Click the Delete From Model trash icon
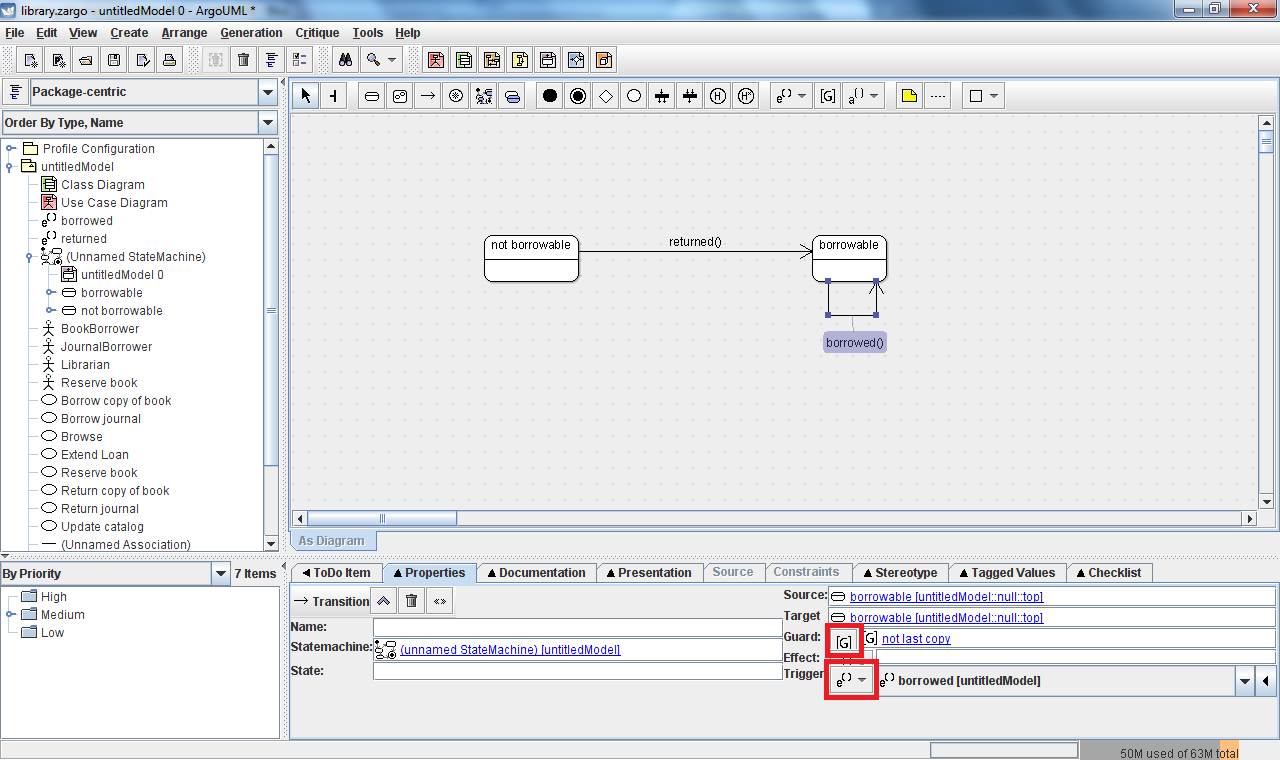Viewport: 1280px width, 760px height. [243, 60]
